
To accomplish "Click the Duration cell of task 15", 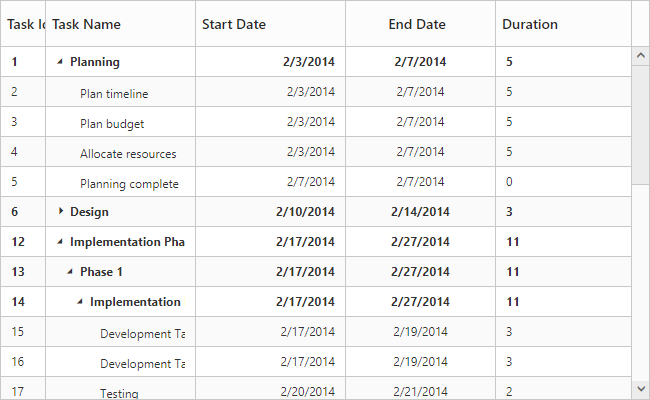I will pyautogui.click(x=509, y=332).
